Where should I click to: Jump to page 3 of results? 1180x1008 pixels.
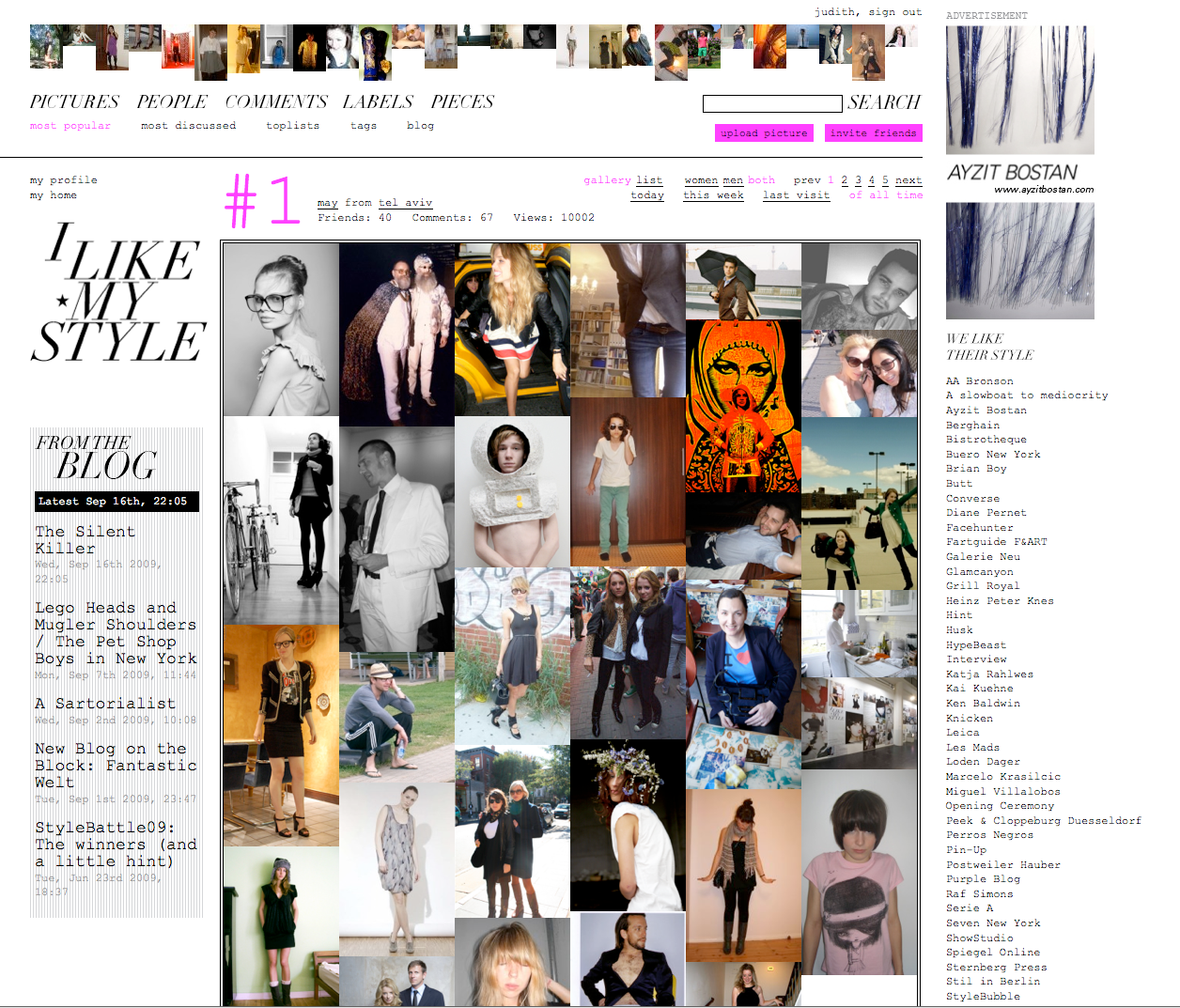[x=858, y=180]
